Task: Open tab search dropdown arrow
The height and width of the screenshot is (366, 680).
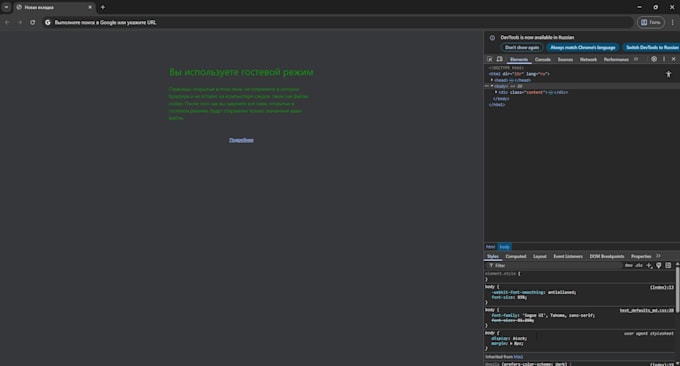Action: click(6, 7)
